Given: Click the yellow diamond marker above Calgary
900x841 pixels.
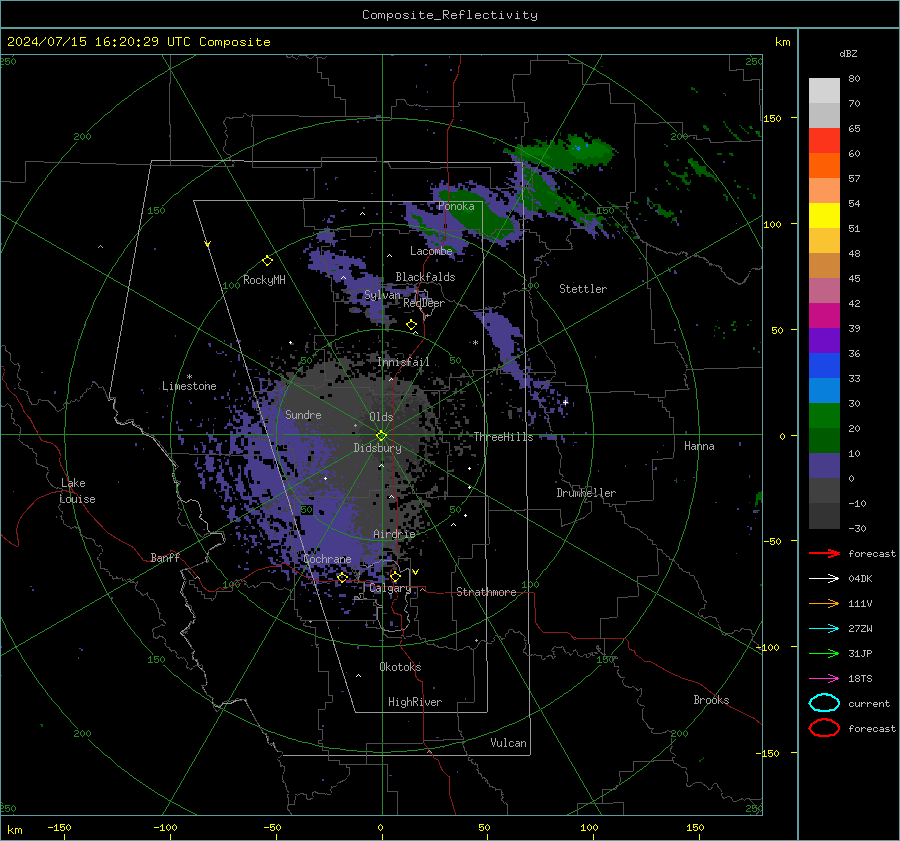Looking at the screenshot, I should coord(395,576).
